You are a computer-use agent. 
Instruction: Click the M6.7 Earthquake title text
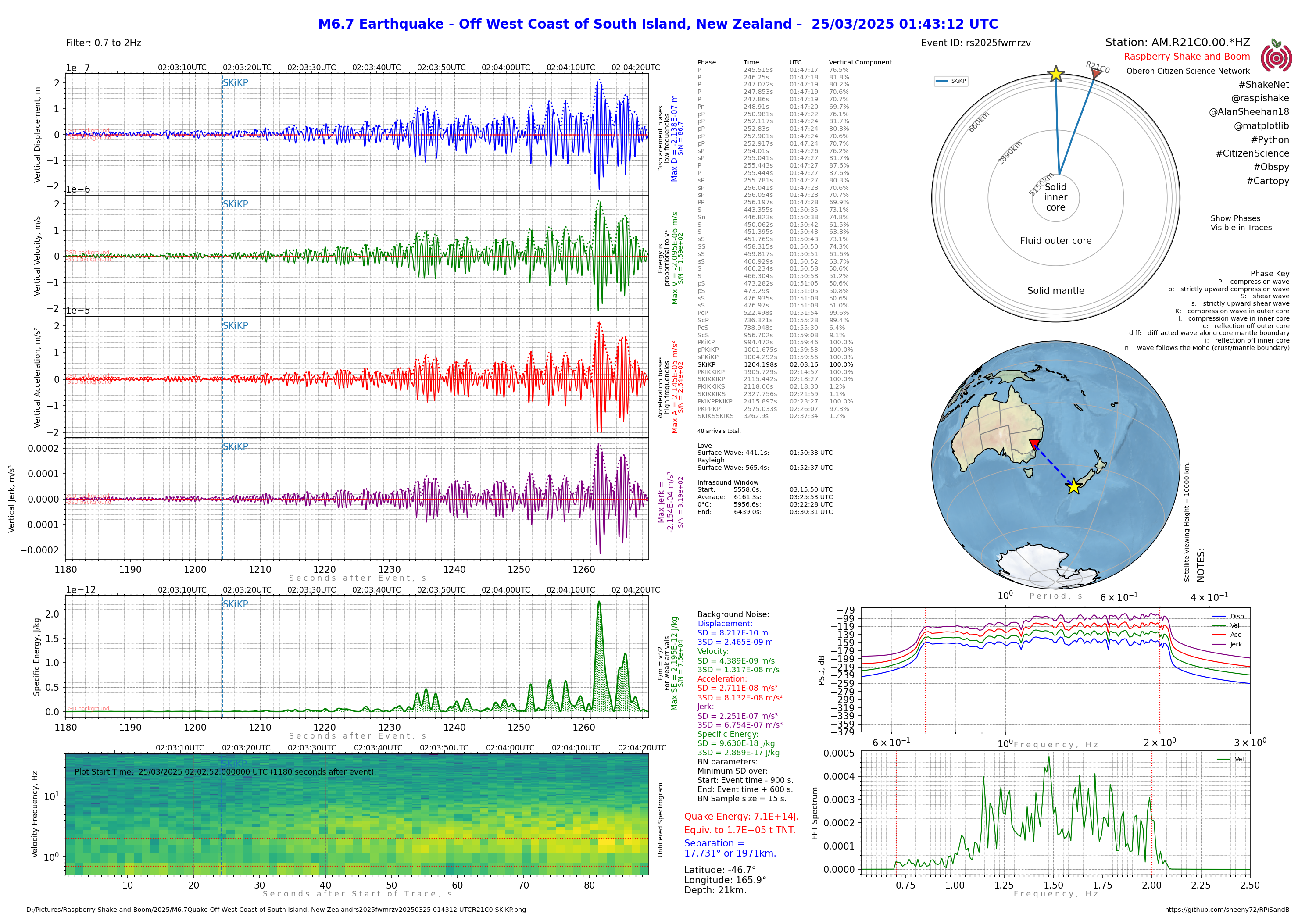point(658,24)
